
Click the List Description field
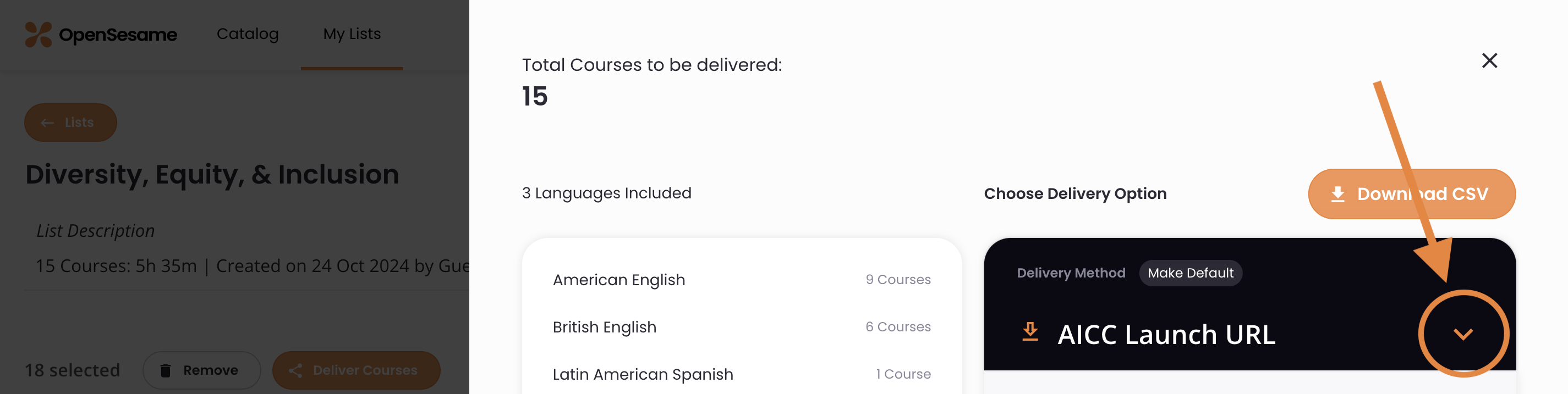coord(96,231)
